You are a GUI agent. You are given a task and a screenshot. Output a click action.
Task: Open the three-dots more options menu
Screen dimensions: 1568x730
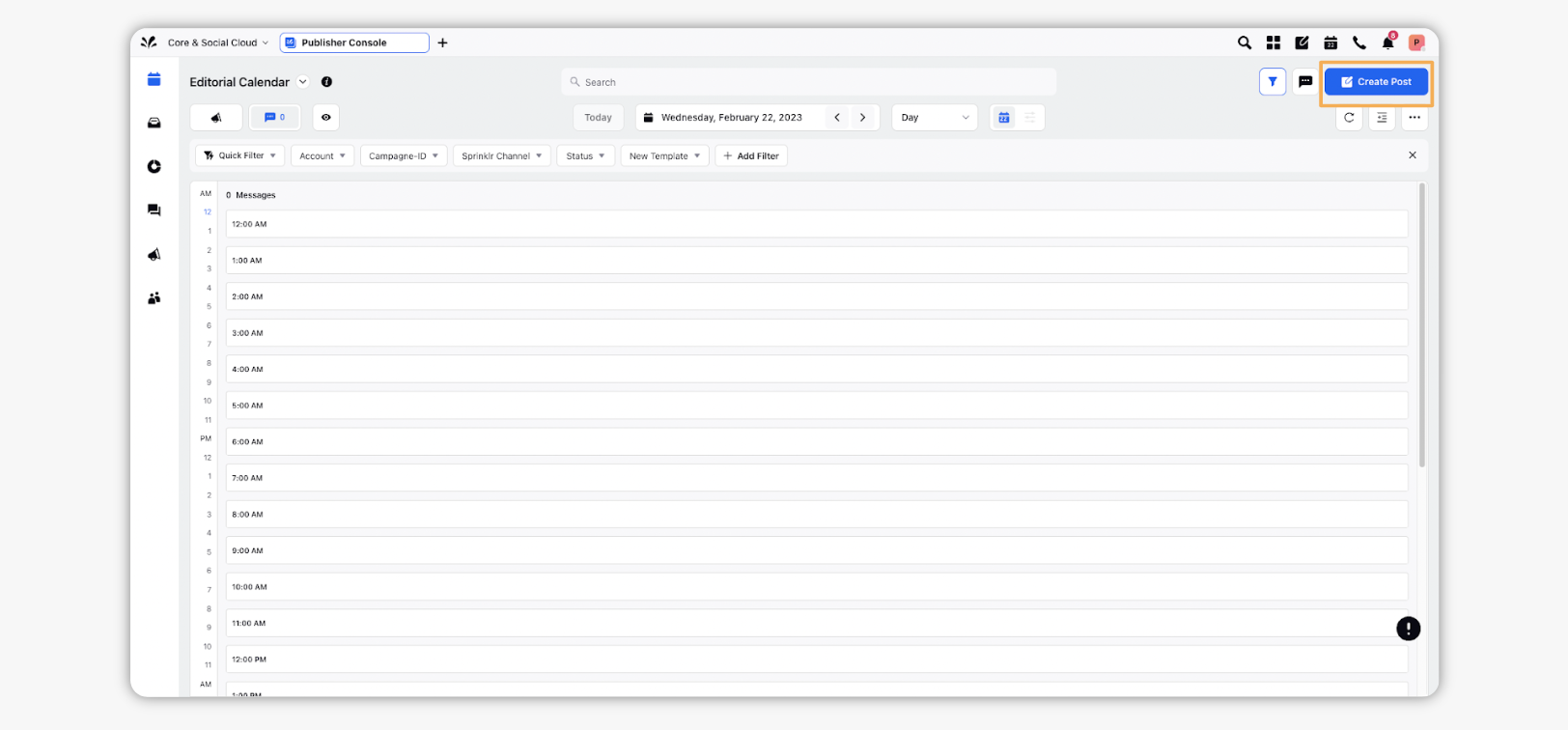click(1414, 118)
